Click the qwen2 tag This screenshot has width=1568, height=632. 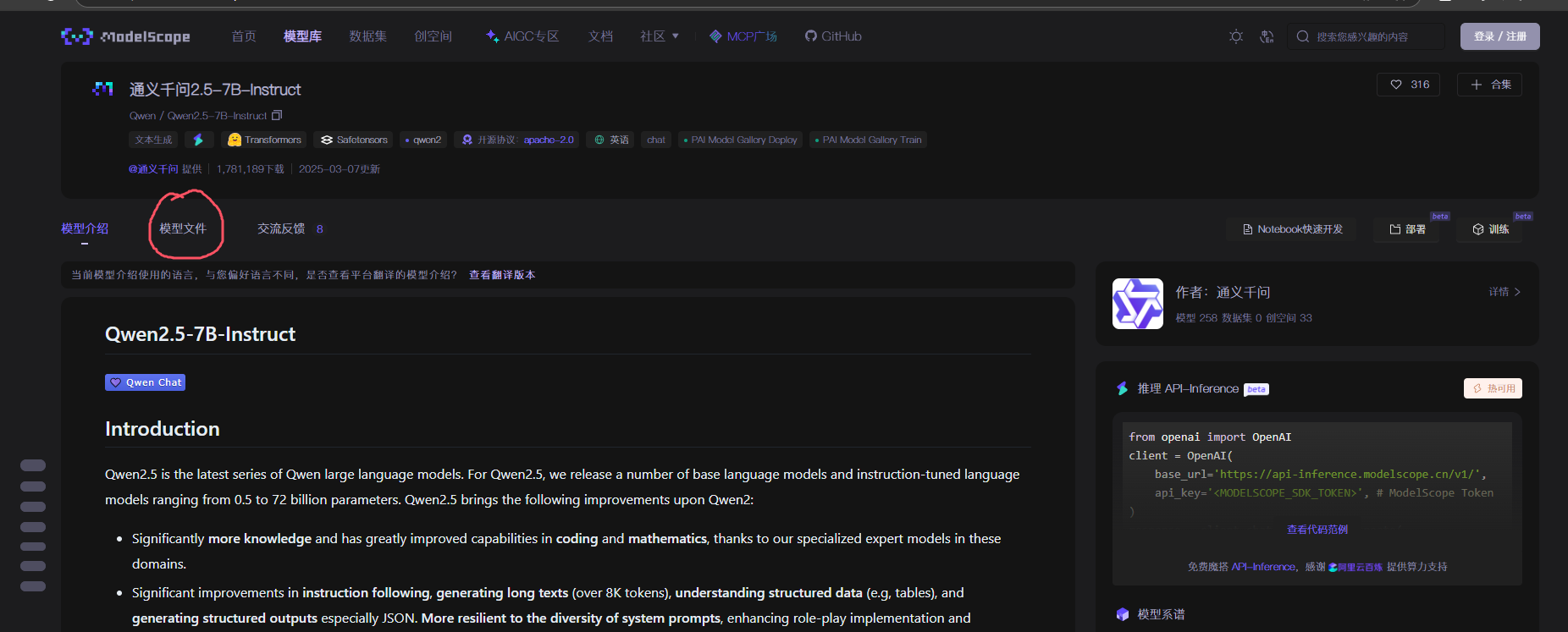coord(423,140)
